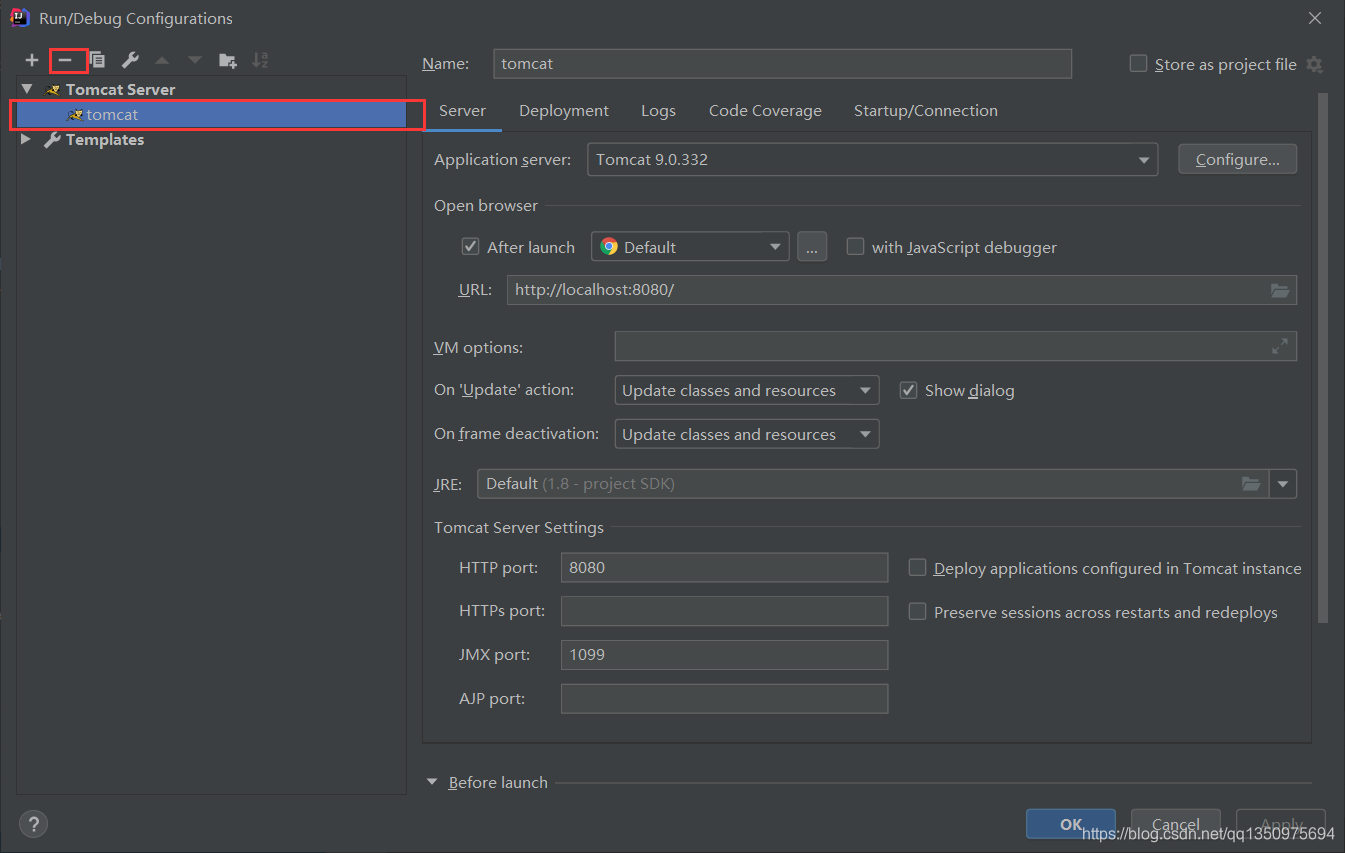Open the Code Coverage tab
Image resolution: width=1345 pixels, height=853 pixels.
click(765, 111)
